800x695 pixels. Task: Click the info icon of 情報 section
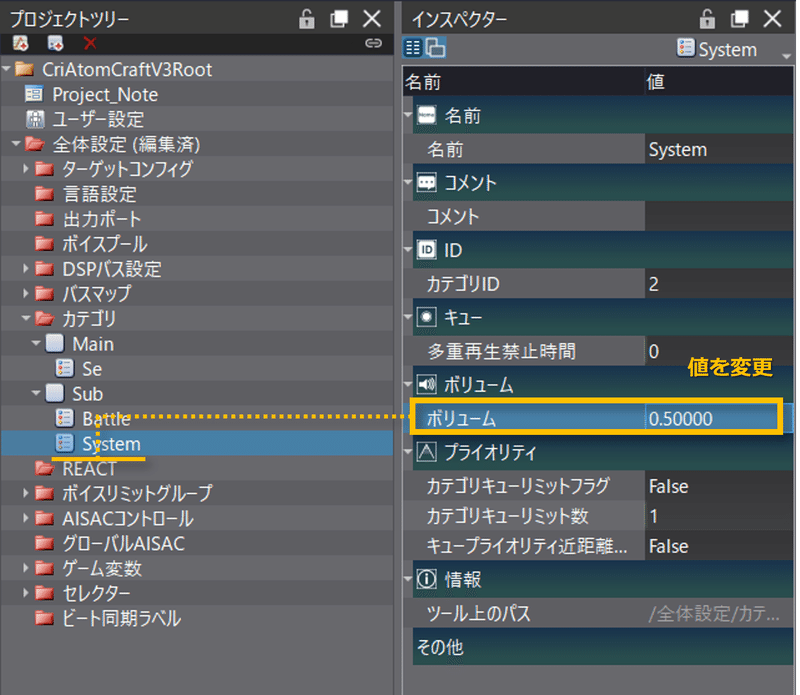(x=427, y=579)
